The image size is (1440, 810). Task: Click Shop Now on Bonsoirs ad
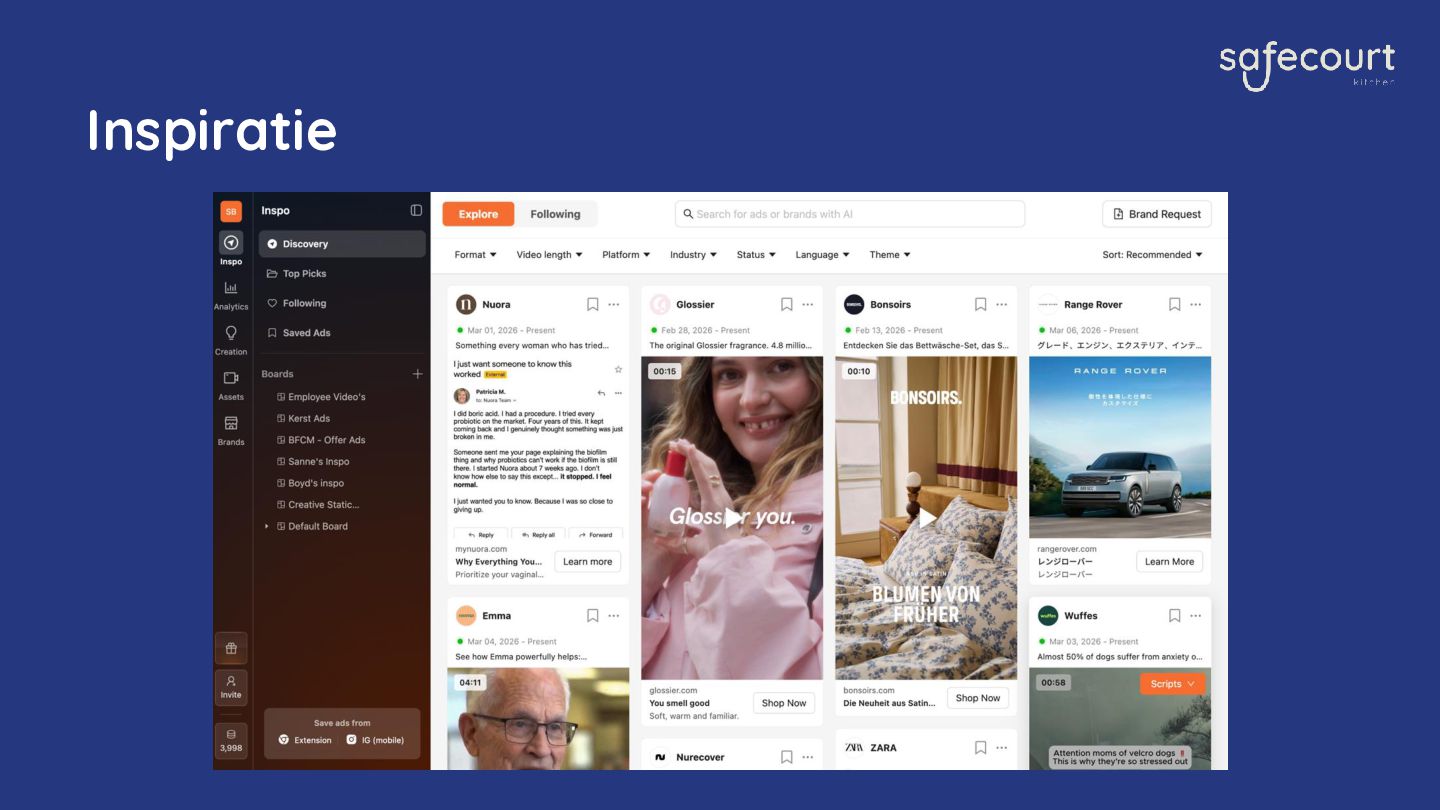(x=978, y=698)
